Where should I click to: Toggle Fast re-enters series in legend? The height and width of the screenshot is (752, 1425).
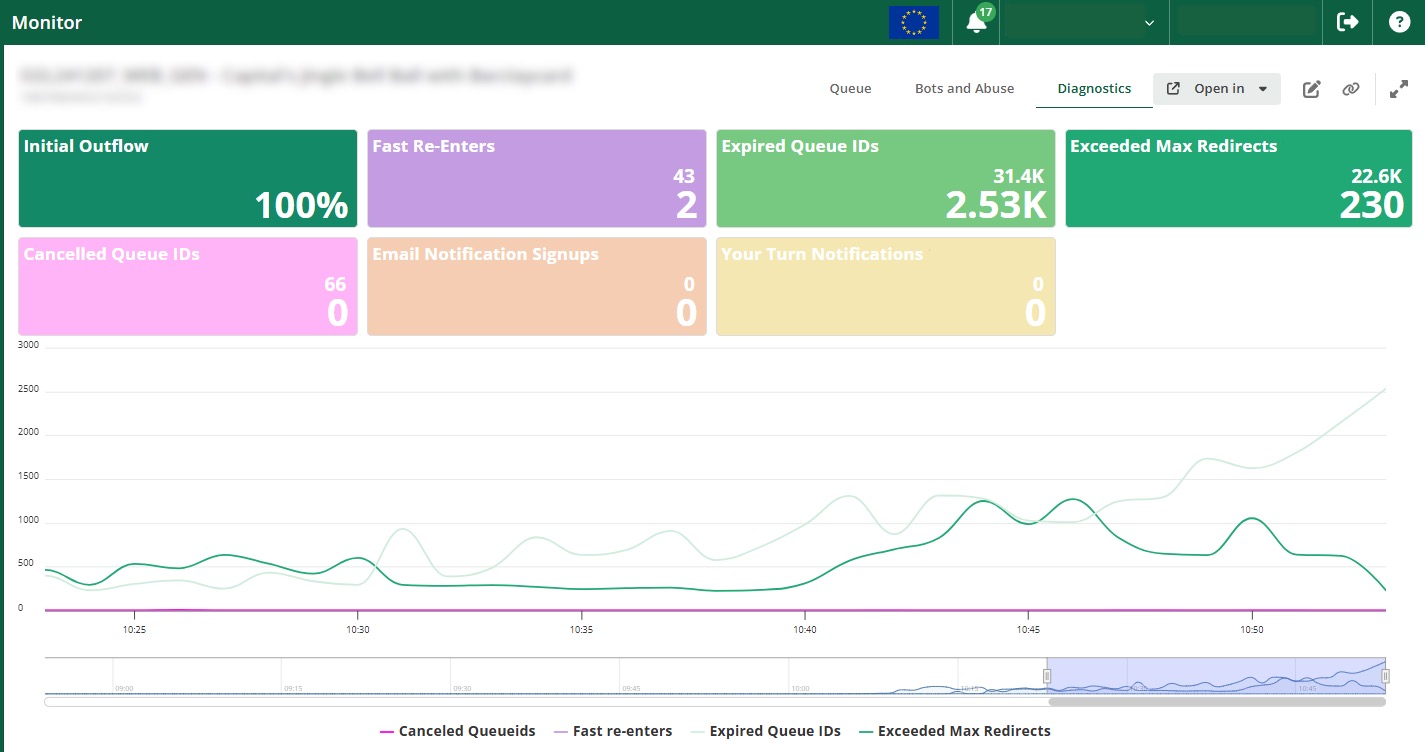pos(613,731)
